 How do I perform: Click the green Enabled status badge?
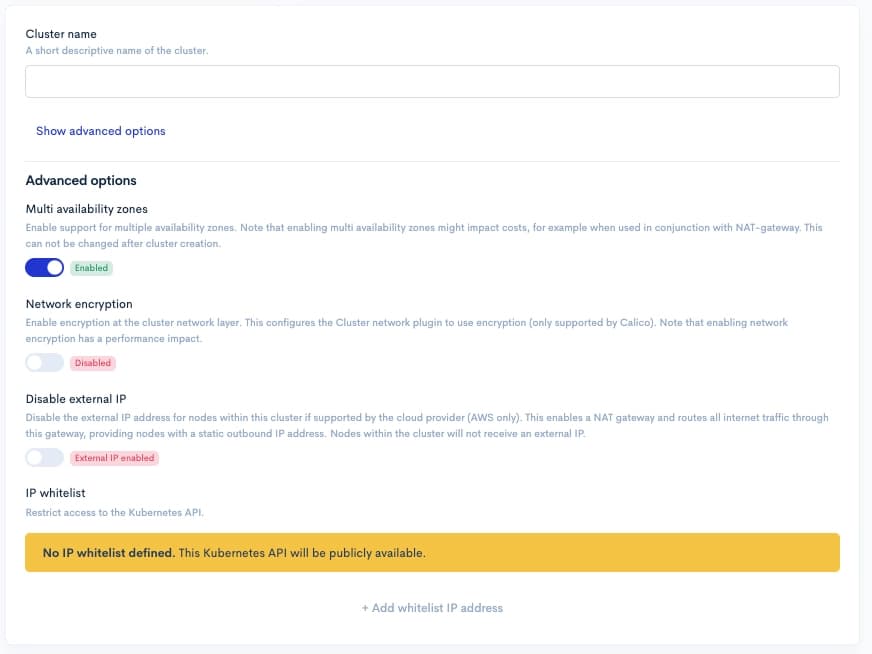tap(91, 268)
